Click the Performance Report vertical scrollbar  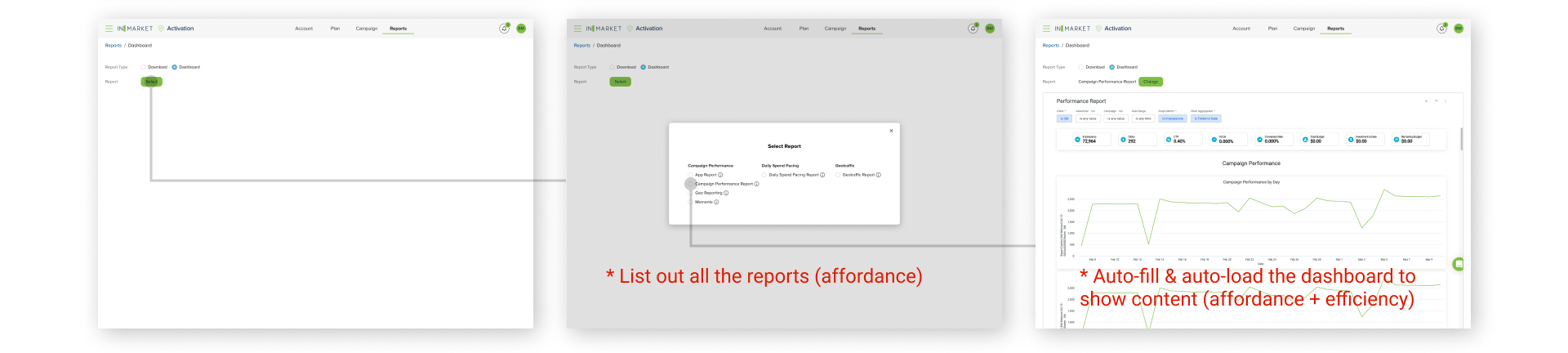tap(1461, 139)
